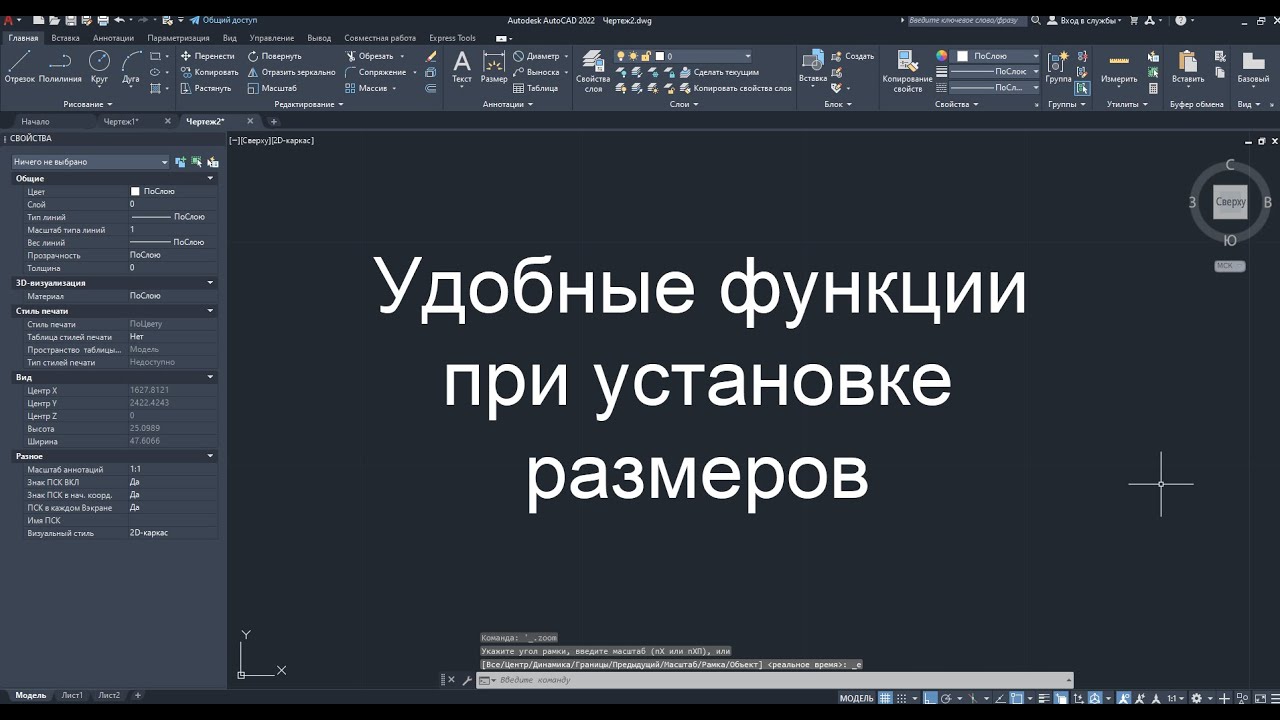This screenshot has width=1280, height=720.
Task: Toggle snap mode in status bar
Action: coord(902,698)
